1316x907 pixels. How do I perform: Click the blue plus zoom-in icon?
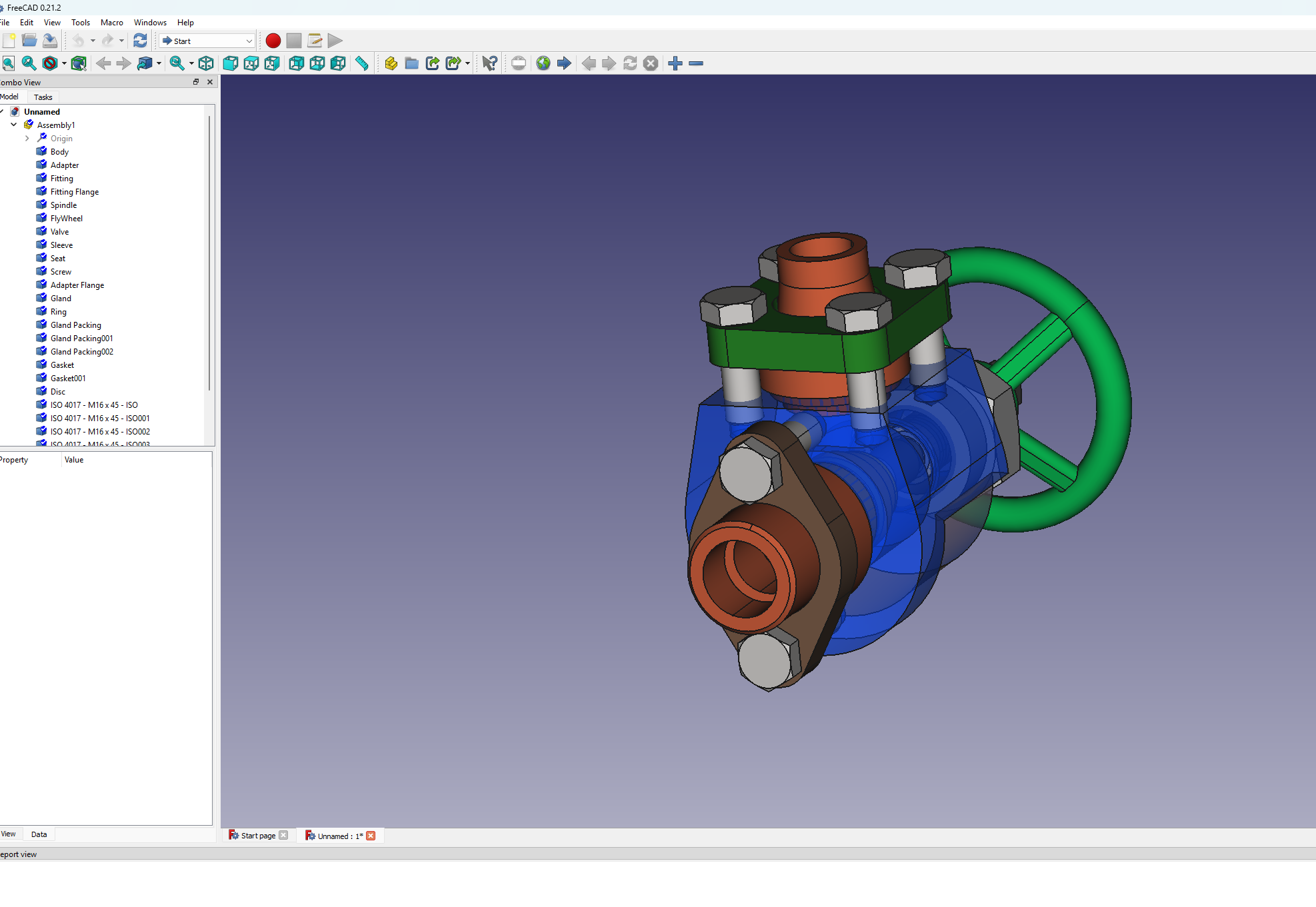pos(675,63)
